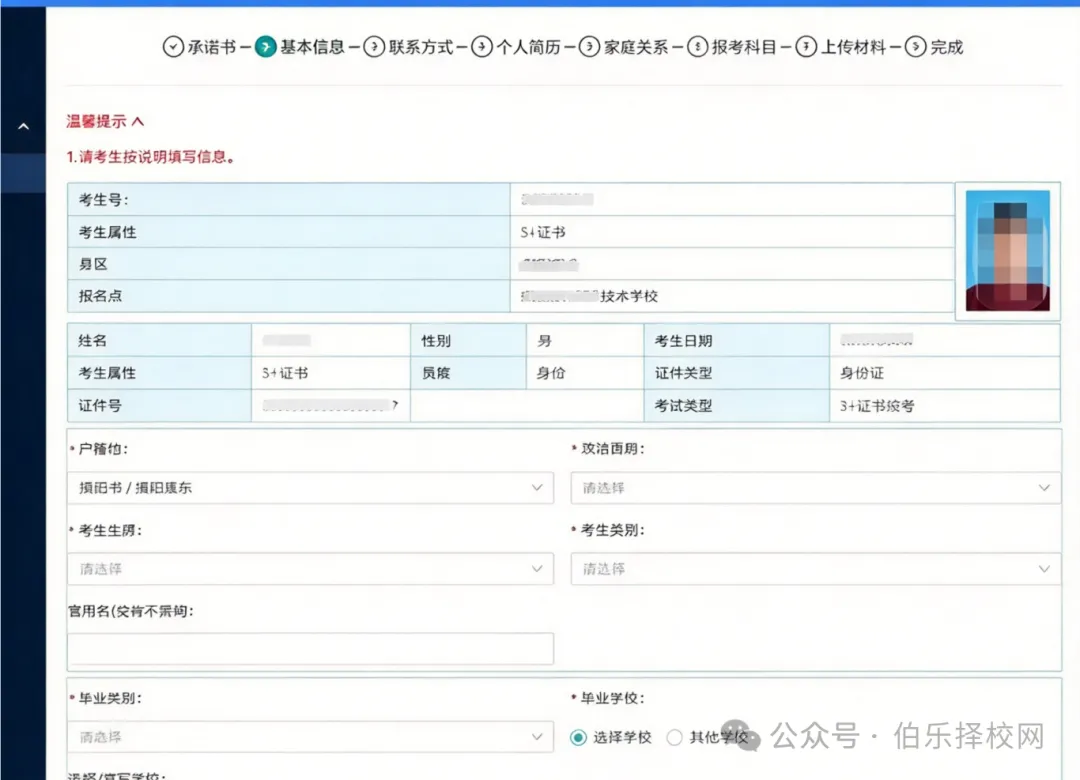Click the 考生号 label cell

coord(289,200)
